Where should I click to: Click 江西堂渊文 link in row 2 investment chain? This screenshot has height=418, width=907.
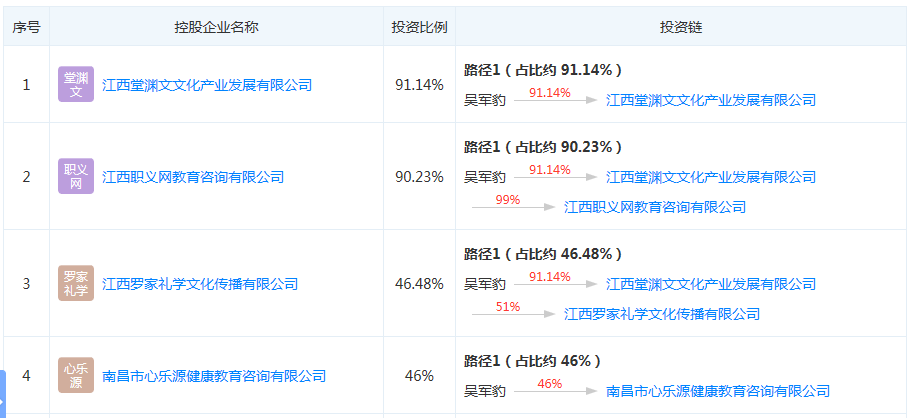click(711, 177)
